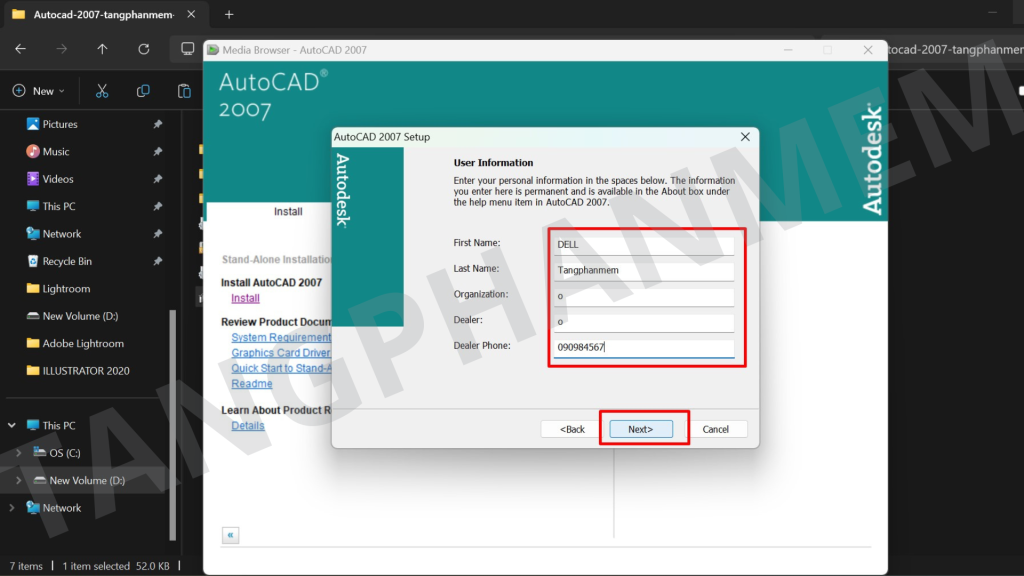Open the Readme link
This screenshot has height=576, width=1024.
251,384
